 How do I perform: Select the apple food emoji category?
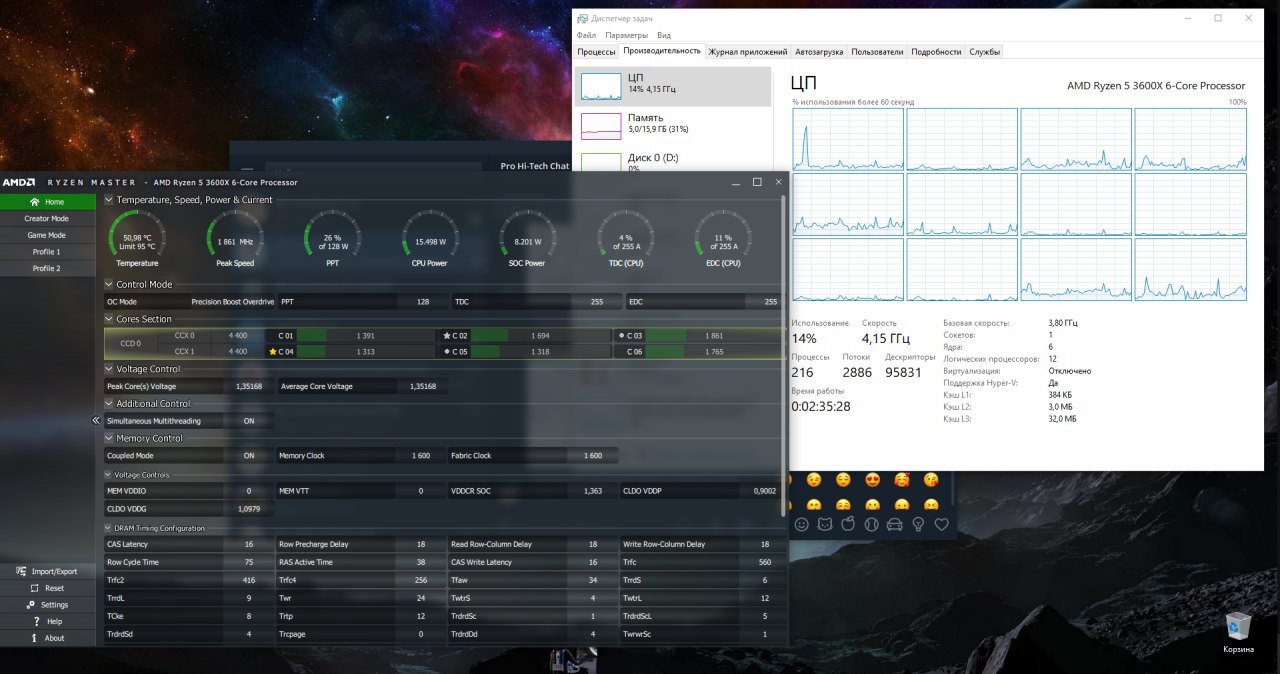pyautogui.click(x=848, y=524)
